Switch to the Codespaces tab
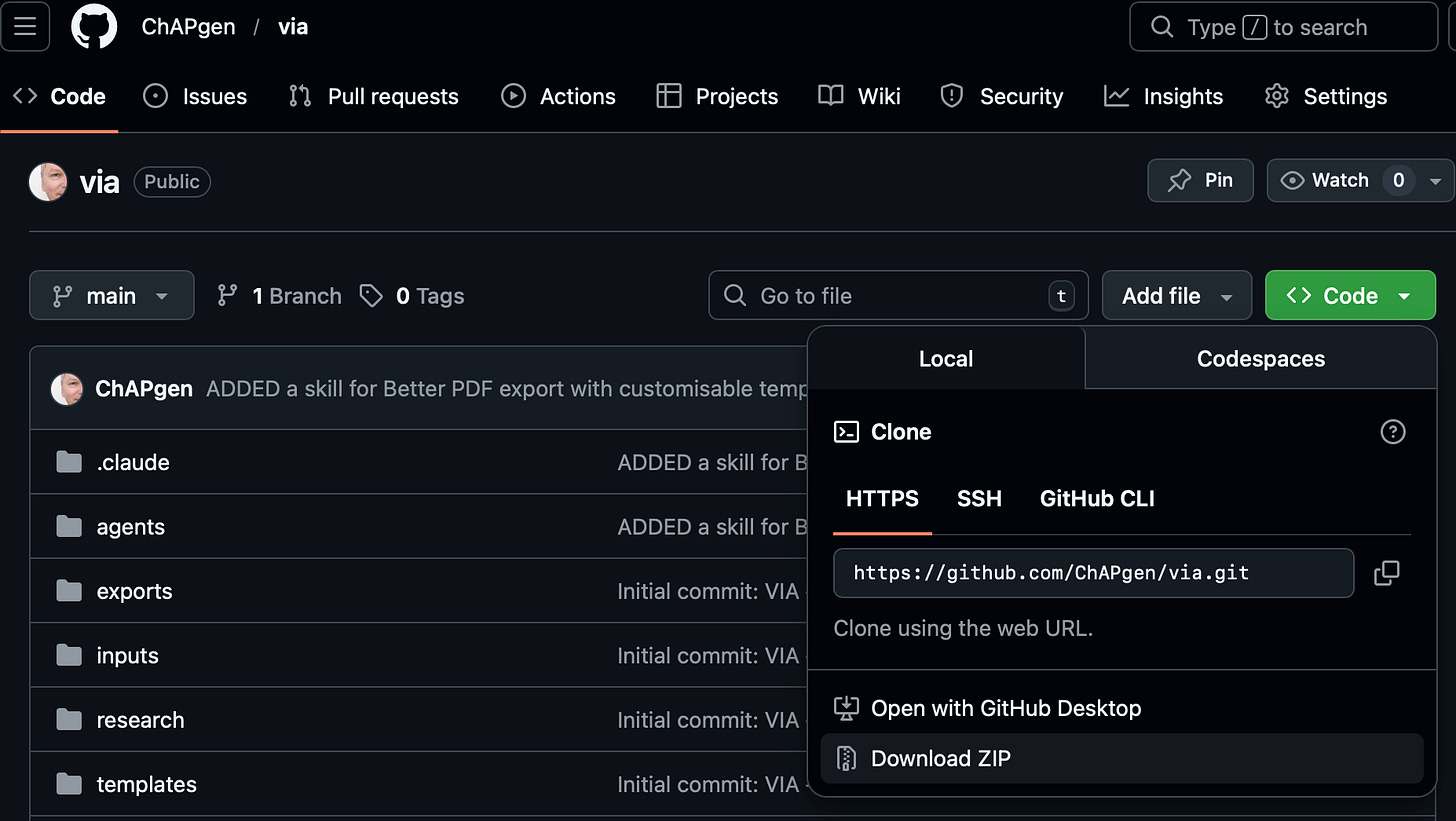The width and height of the screenshot is (1456, 821). [1261, 358]
